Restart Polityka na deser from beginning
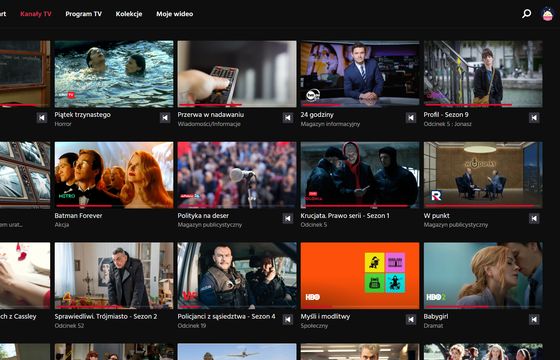Image resolution: width=560 pixels, height=360 pixels. click(288, 218)
